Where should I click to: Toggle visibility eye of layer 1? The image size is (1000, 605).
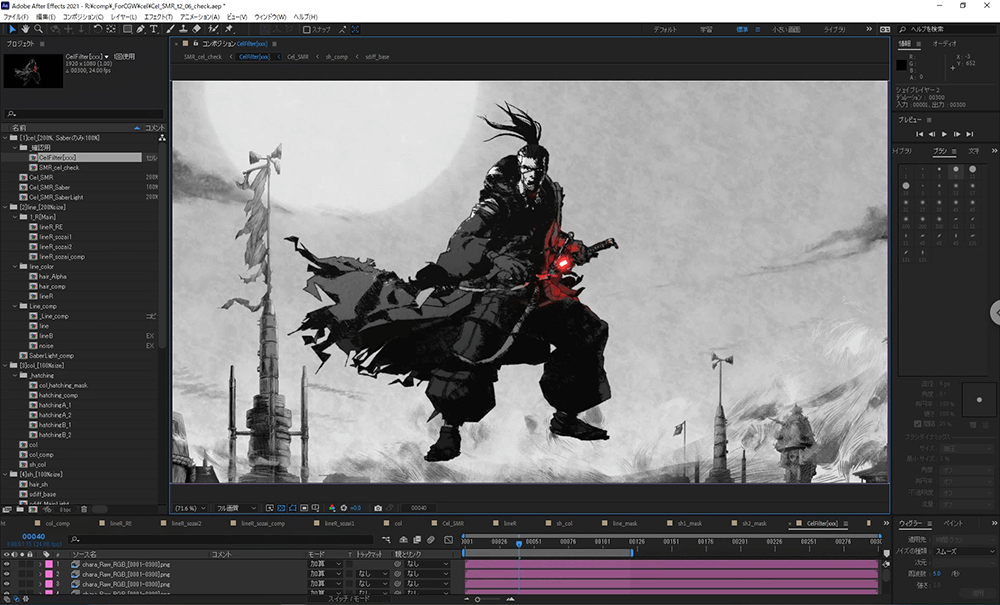pos(6,564)
